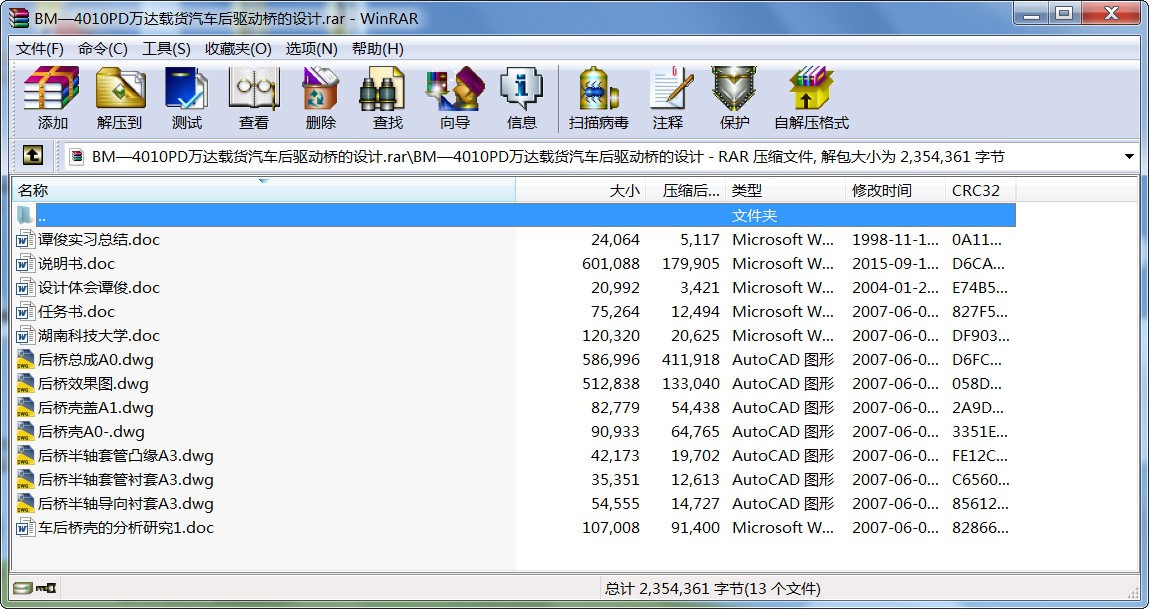Image resolution: width=1149 pixels, height=609 pixels.
Task: Select file 设计体会谭俊.doc
Action: pos(98,288)
